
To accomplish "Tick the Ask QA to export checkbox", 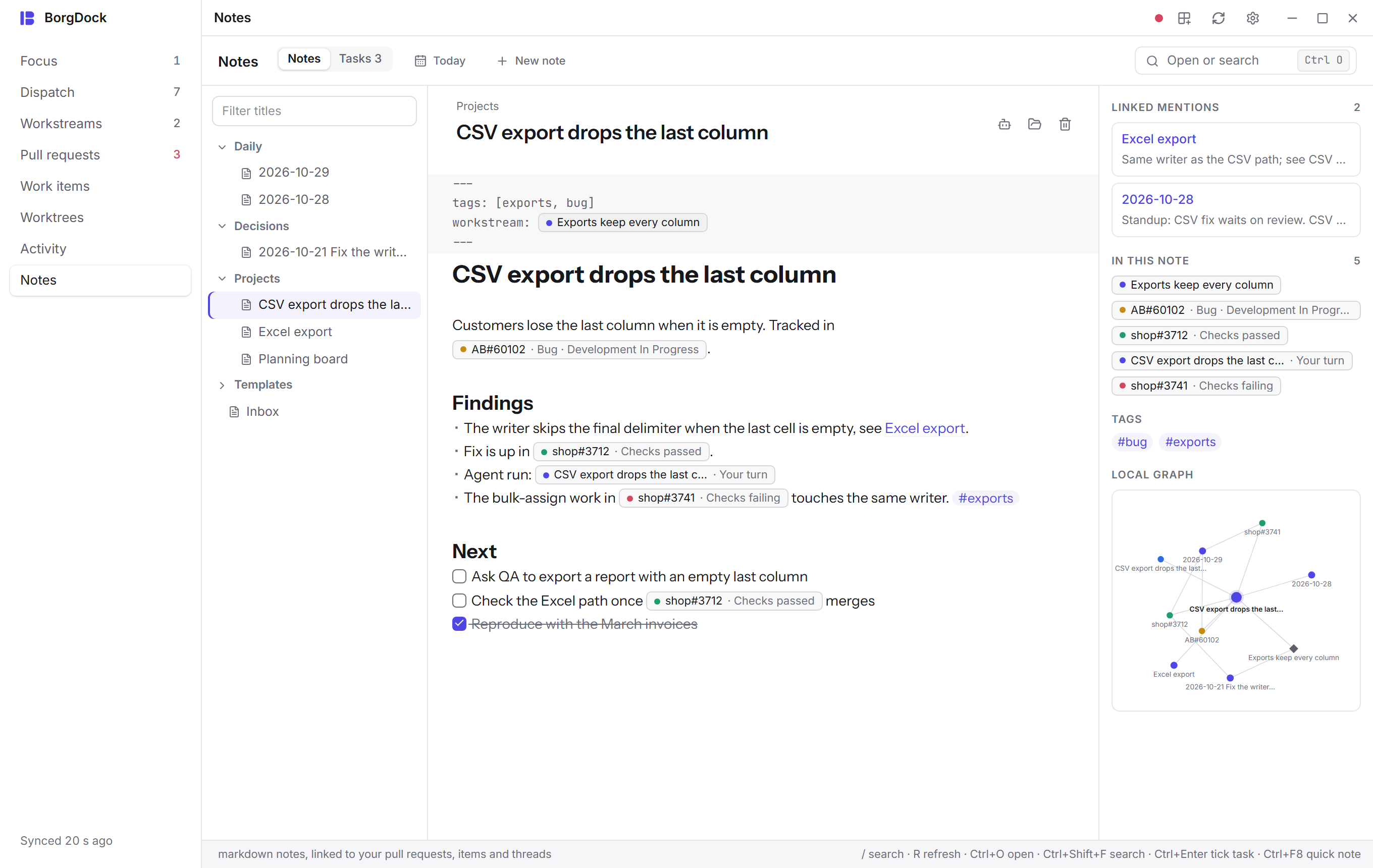I will click(459, 576).
